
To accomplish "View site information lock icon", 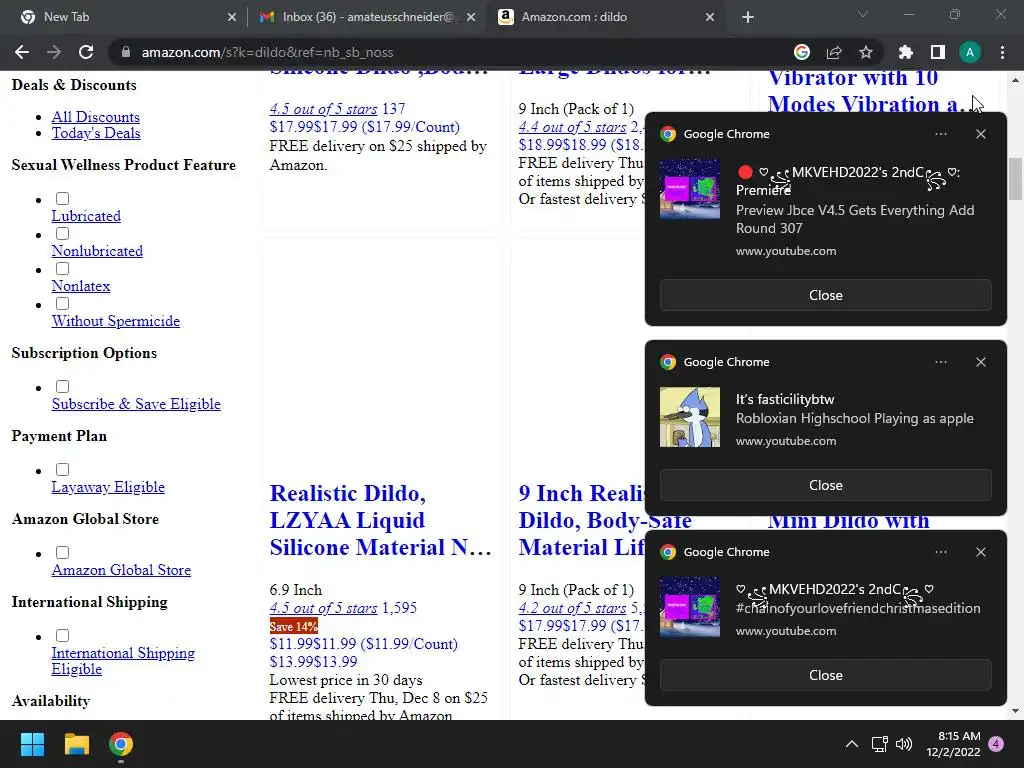I will tap(126, 52).
